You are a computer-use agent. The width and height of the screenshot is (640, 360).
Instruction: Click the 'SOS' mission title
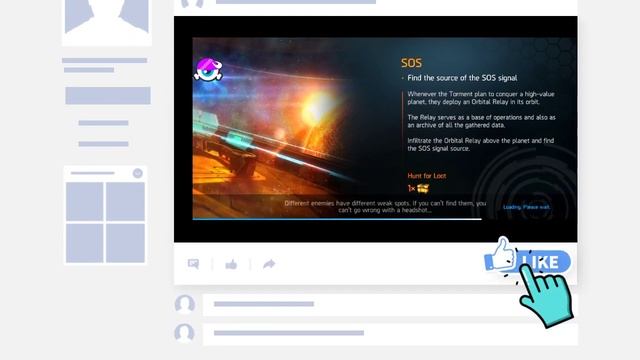coord(411,63)
